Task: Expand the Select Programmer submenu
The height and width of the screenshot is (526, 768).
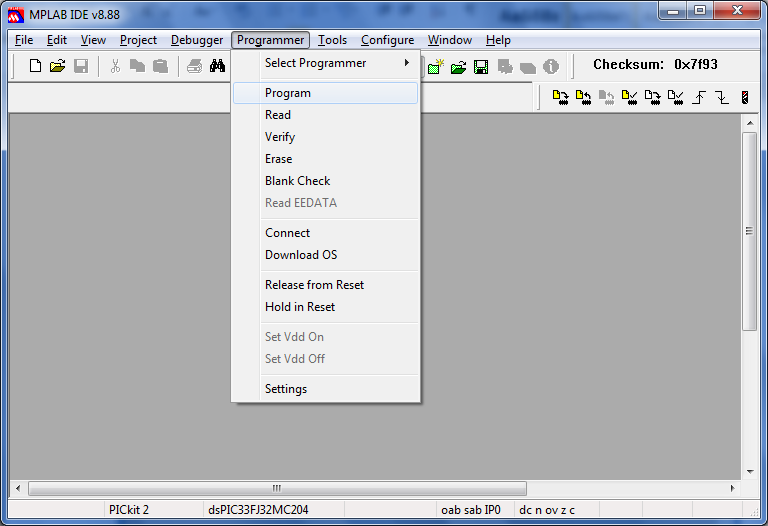Action: (x=326, y=63)
